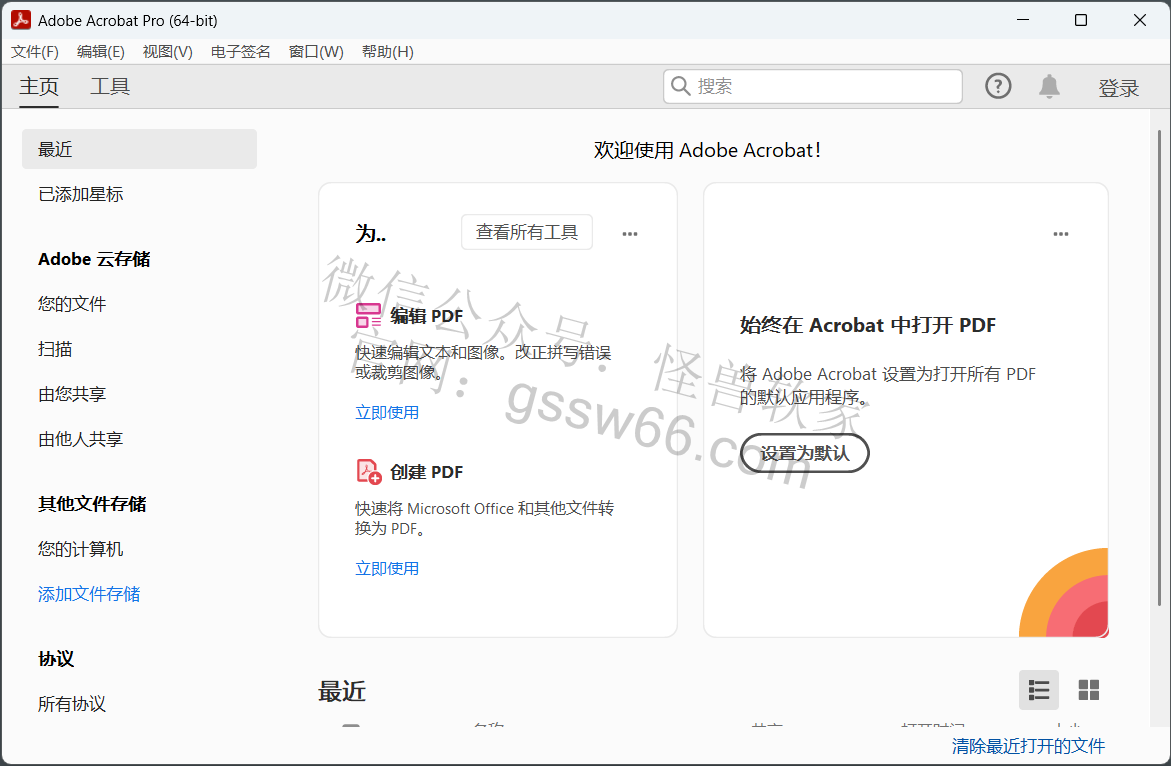The height and width of the screenshot is (766, 1171).
Task: Click the Create PDF tool icon
Action: (x=368, y=471)
